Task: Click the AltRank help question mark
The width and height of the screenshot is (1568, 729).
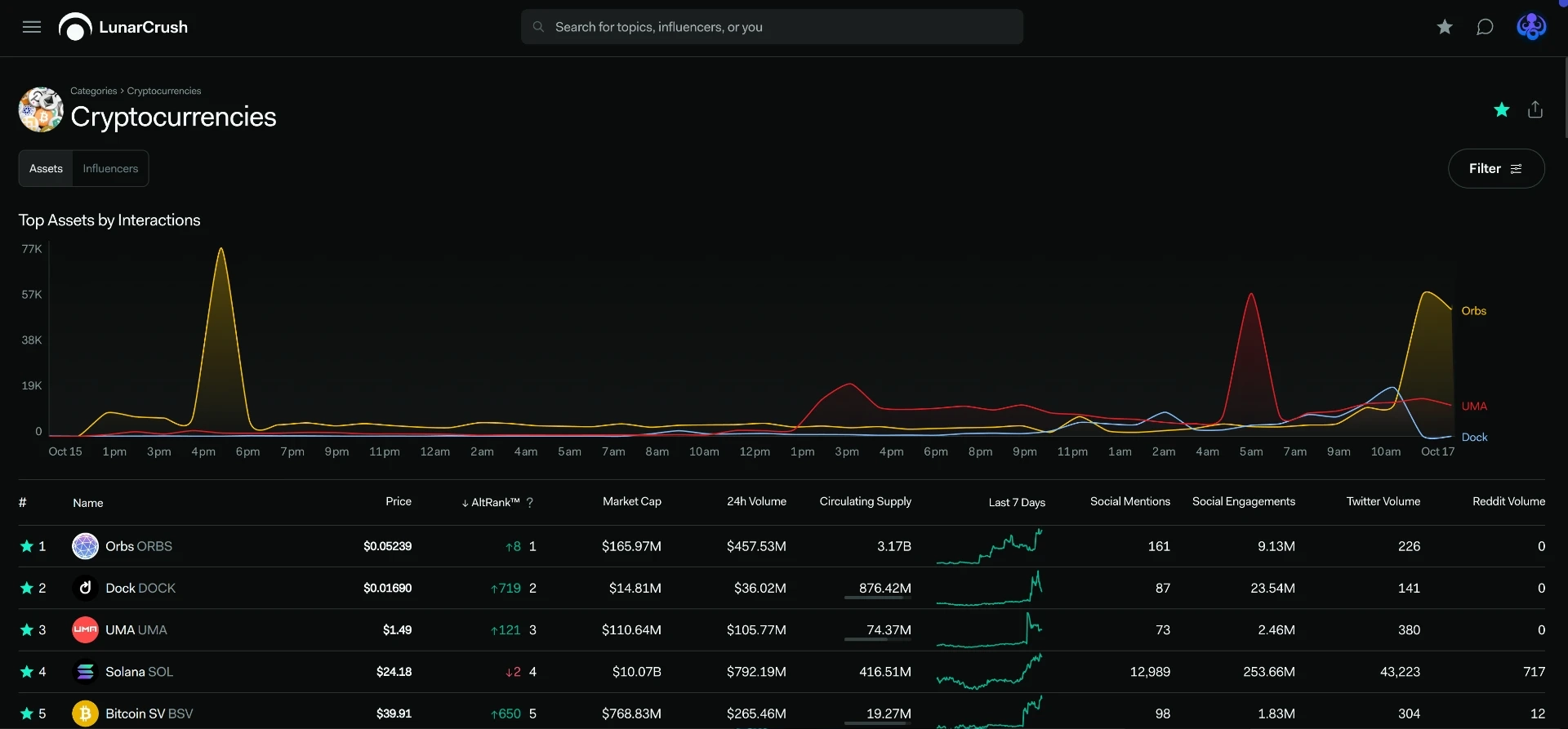Action: tap(530, 503)
